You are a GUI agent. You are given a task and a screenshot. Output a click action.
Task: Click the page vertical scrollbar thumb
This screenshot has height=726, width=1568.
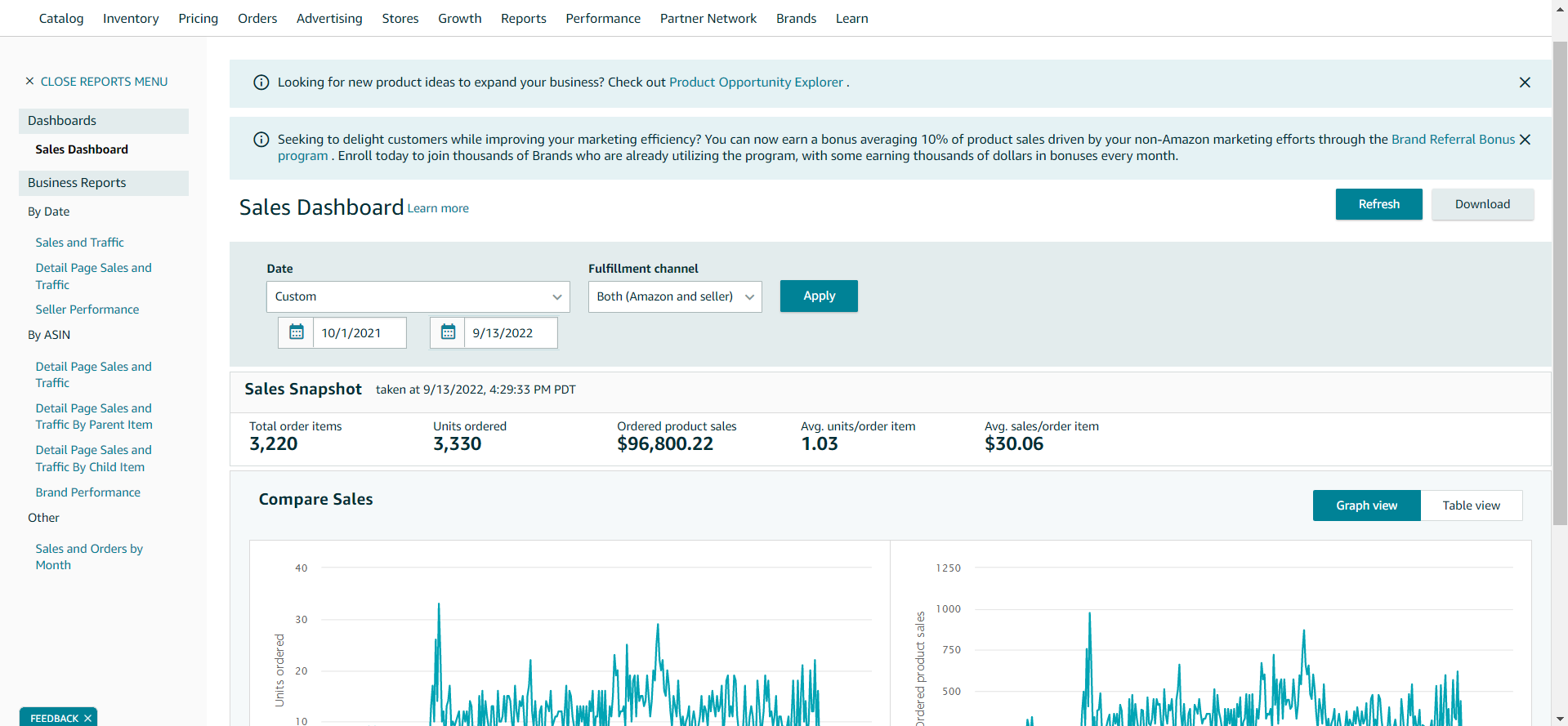pyautogui.click(x=1560, y=282)
